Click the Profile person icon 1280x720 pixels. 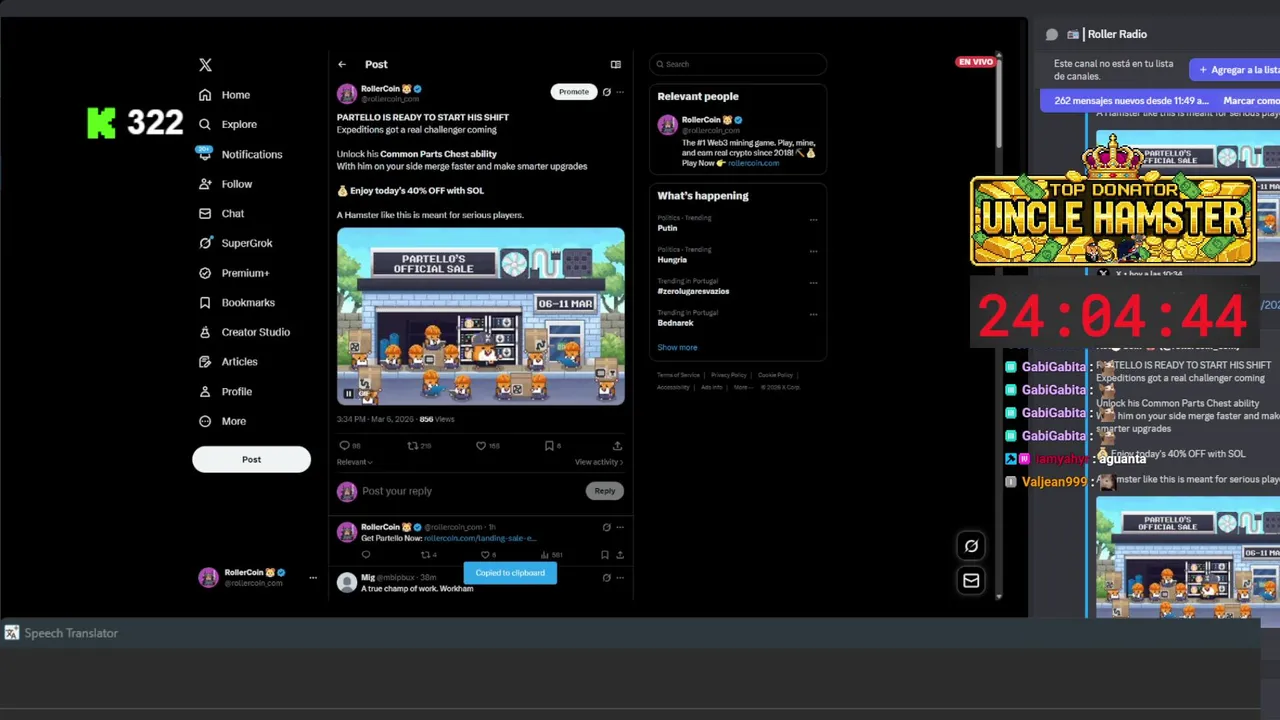tap(205, 391)
